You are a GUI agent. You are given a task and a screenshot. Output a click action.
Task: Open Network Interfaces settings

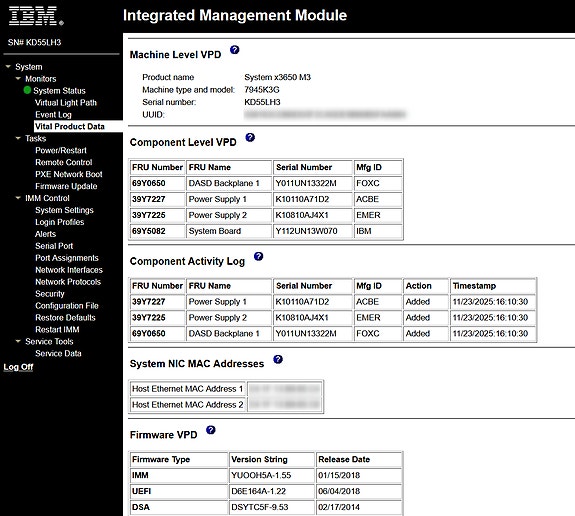(69, 270)
